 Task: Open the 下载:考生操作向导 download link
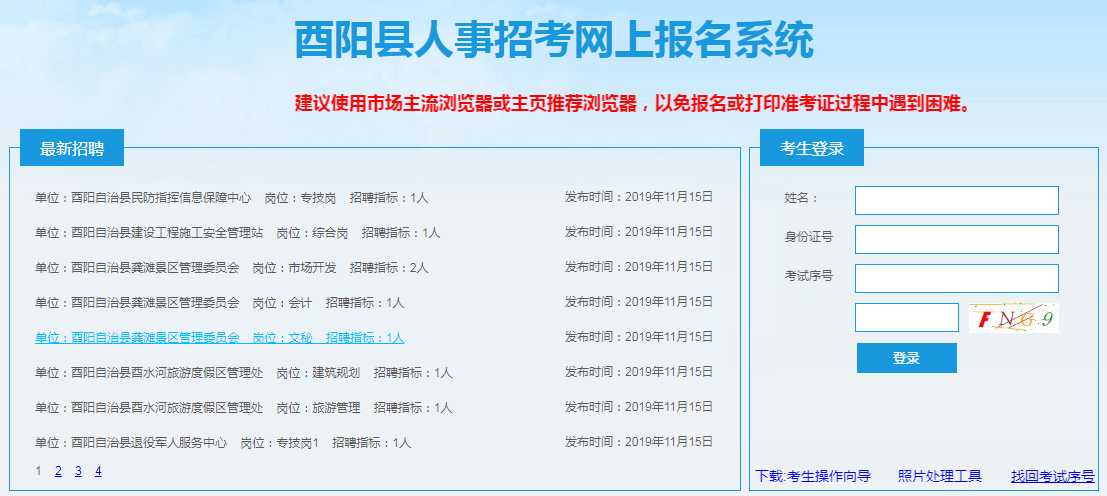point(813,476)
